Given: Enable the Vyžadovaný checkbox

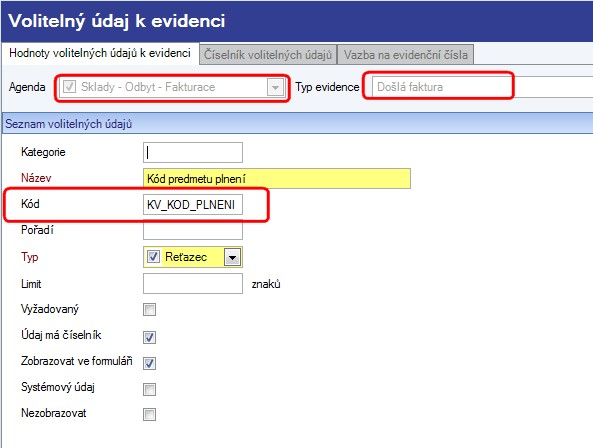Looking at the screenshot, I should [x=149, y=310].
